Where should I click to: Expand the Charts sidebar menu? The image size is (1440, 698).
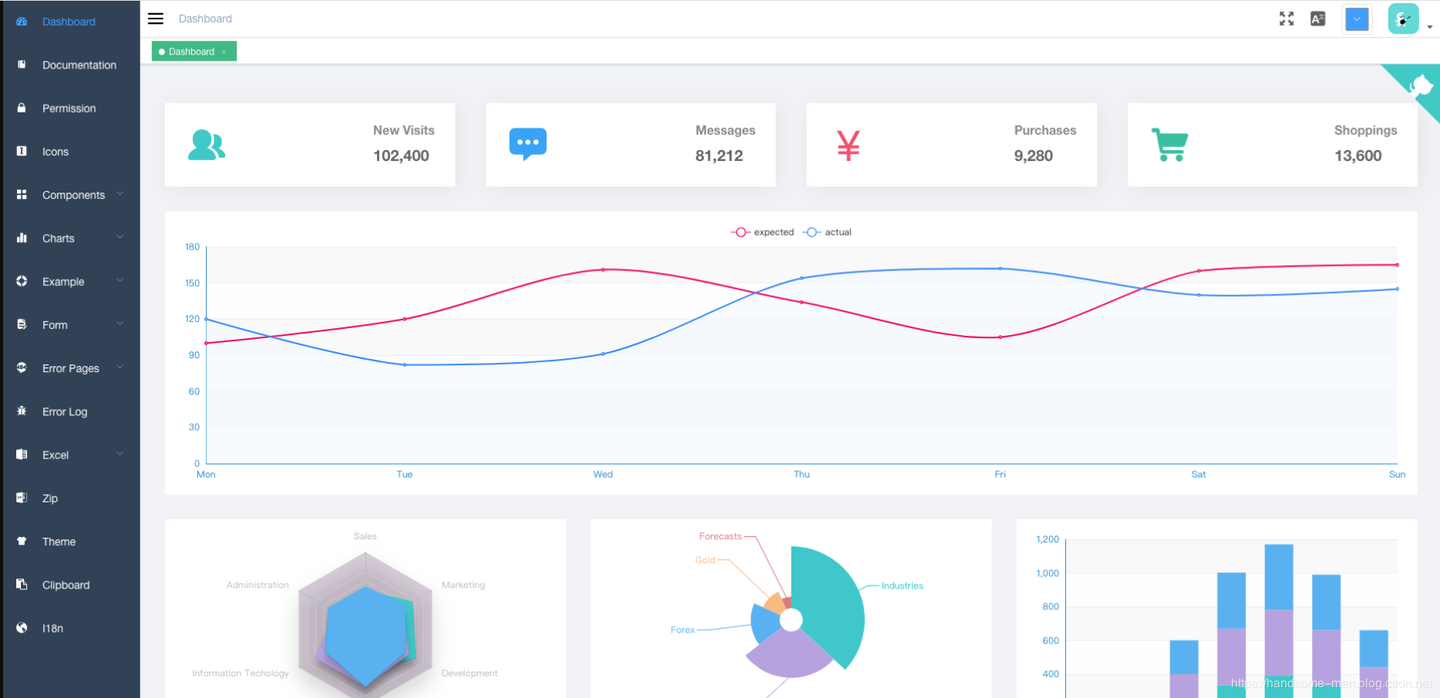click(x=70, y=238)
